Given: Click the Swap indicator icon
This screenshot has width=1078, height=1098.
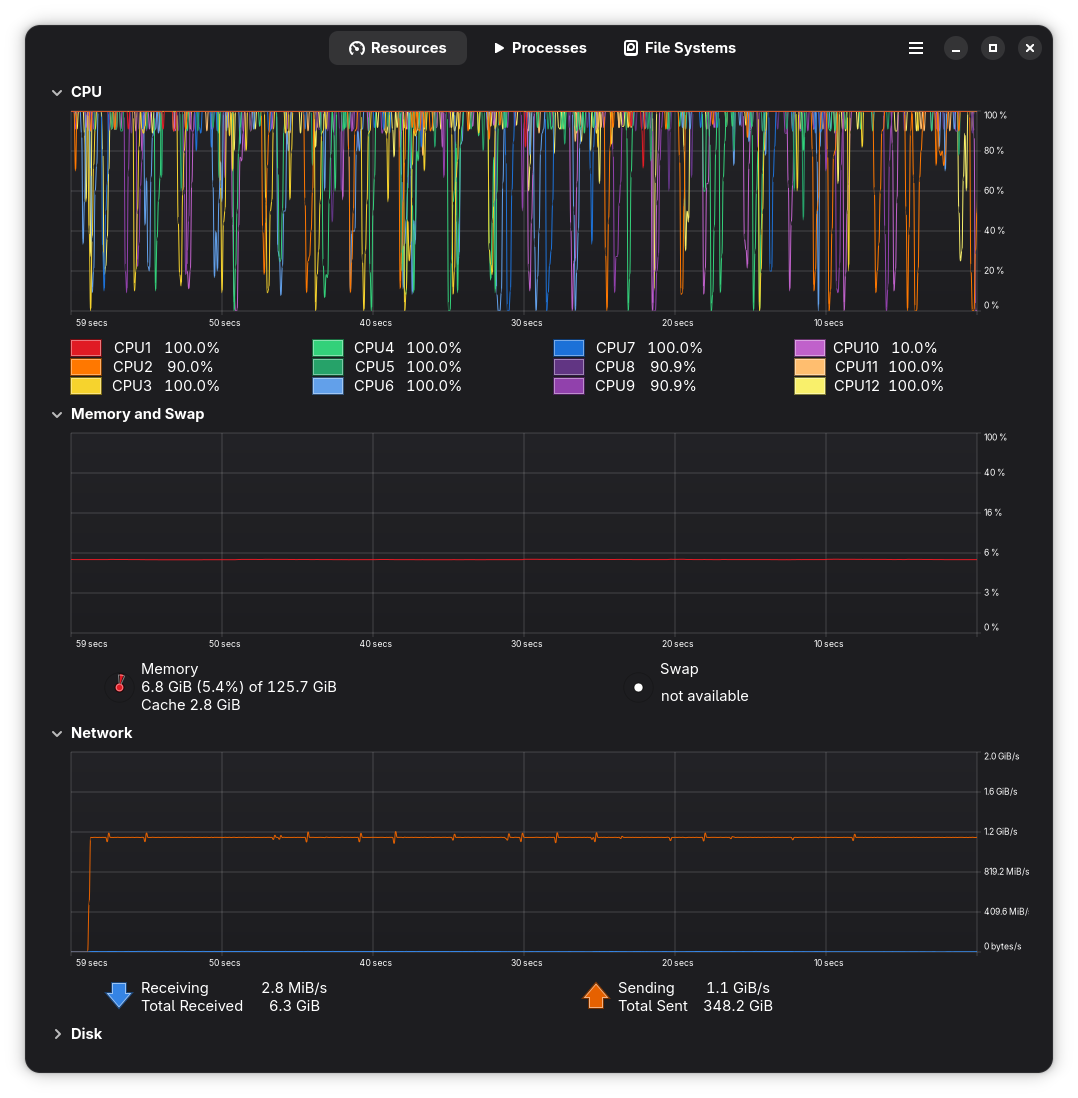Looking at the screenshot, I should [638, 687].
